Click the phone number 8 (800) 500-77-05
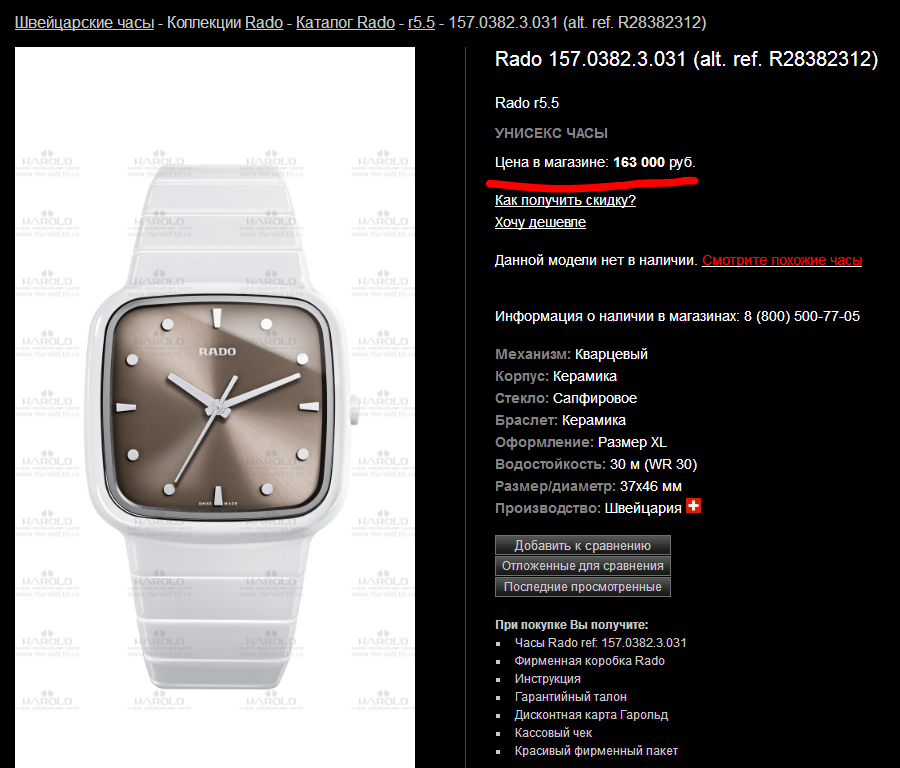The width and height of the screenshot is (900, 768). point(802,316)
